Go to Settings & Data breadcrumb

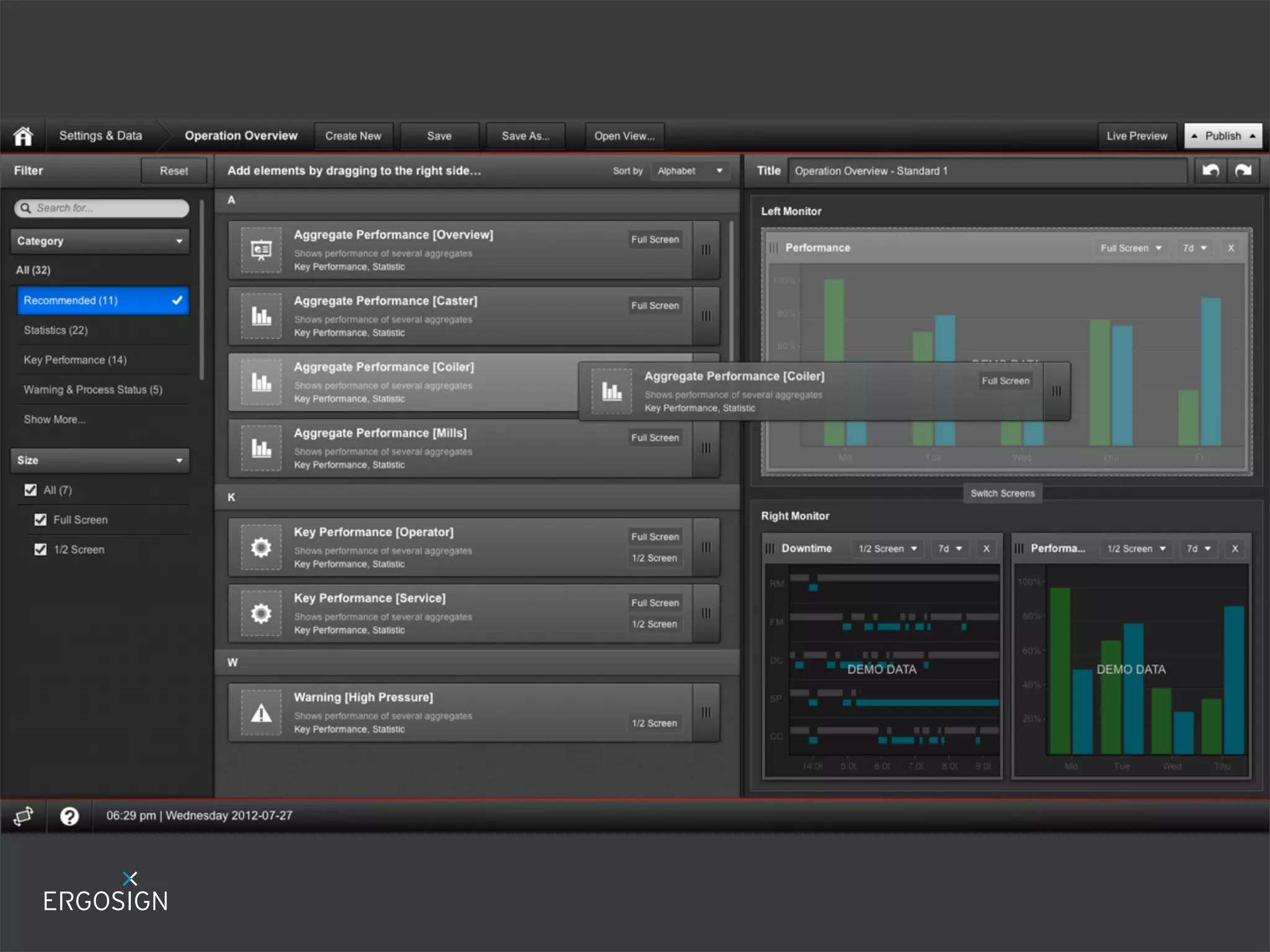click(100, 136)
